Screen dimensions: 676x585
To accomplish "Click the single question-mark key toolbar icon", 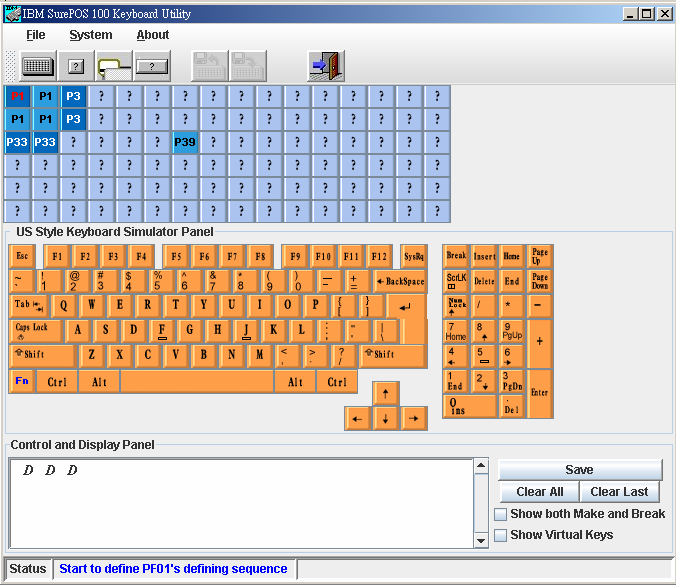I will point(75,66).
